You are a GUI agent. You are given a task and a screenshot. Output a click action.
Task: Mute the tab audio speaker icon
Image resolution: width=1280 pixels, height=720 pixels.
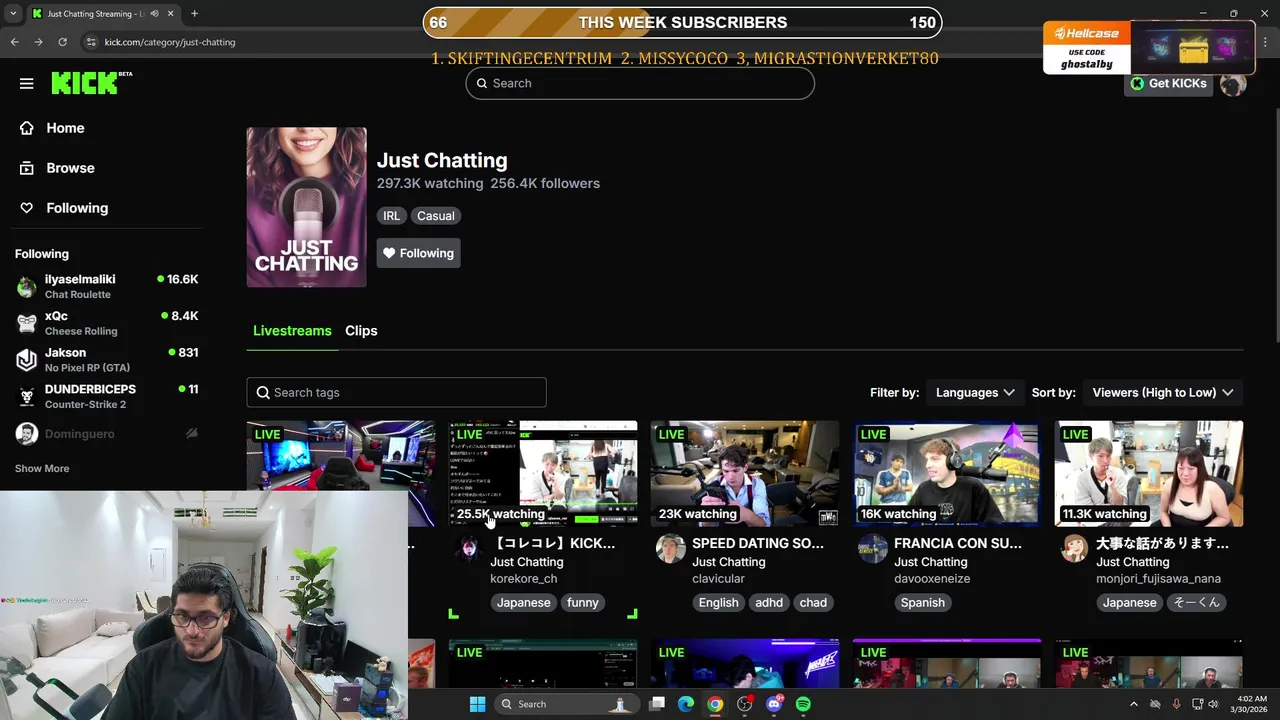[153, 14]
